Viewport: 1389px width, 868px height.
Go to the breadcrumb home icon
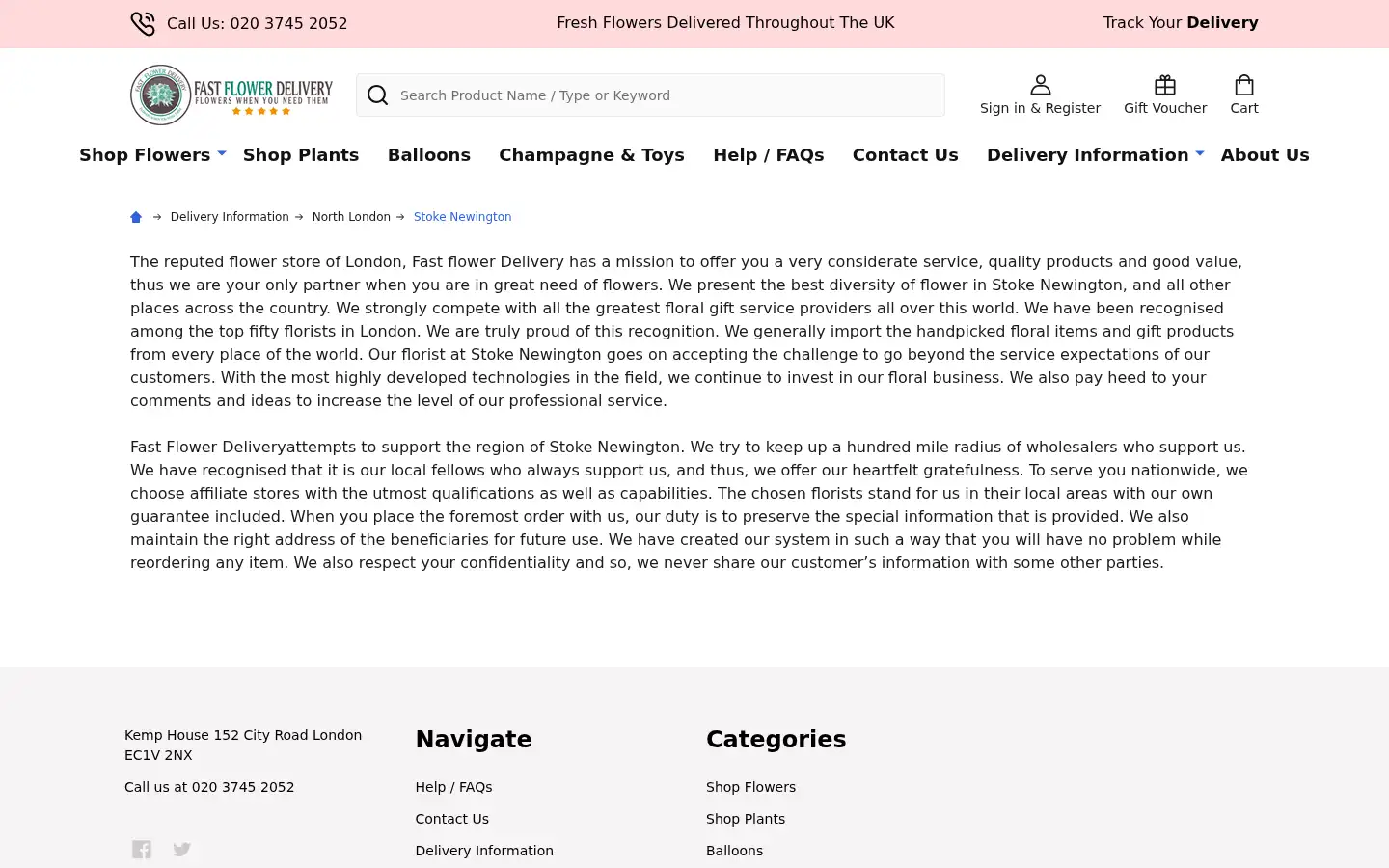tap(136, 217)
